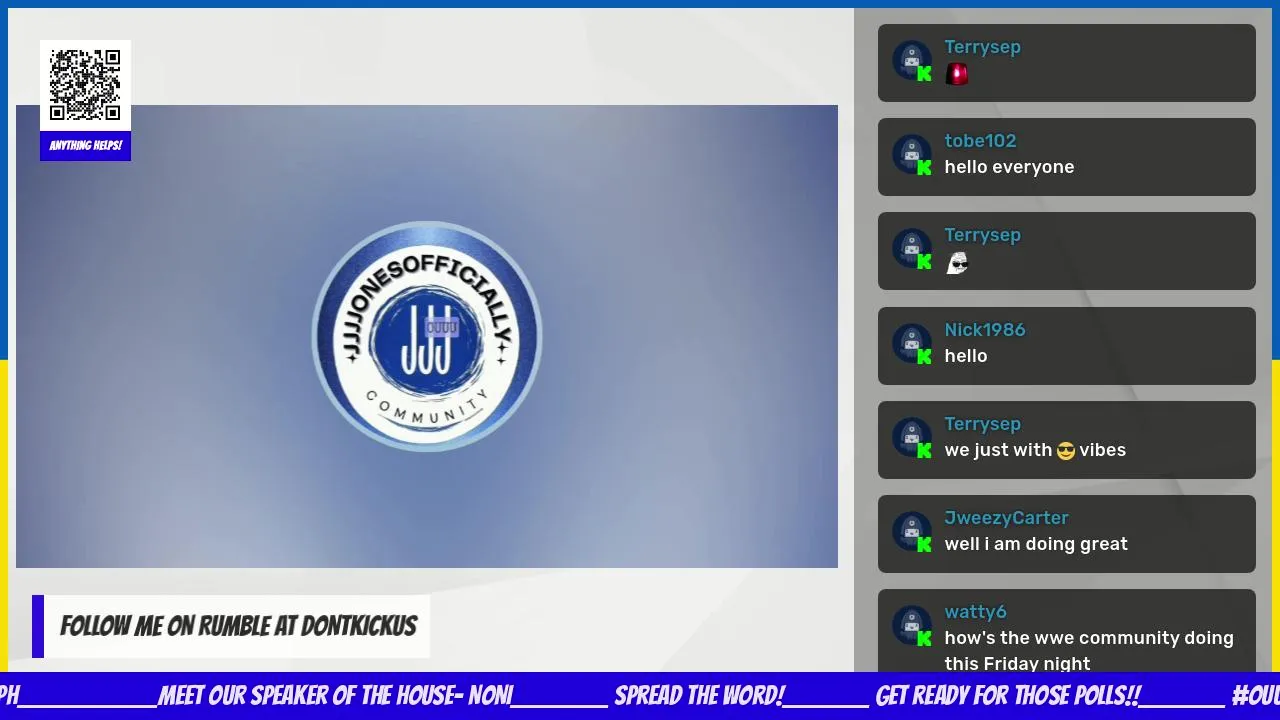Click the 'ANYTHING HELPS!' label under the QR code

pyautogui.click(x=85, y=146)
